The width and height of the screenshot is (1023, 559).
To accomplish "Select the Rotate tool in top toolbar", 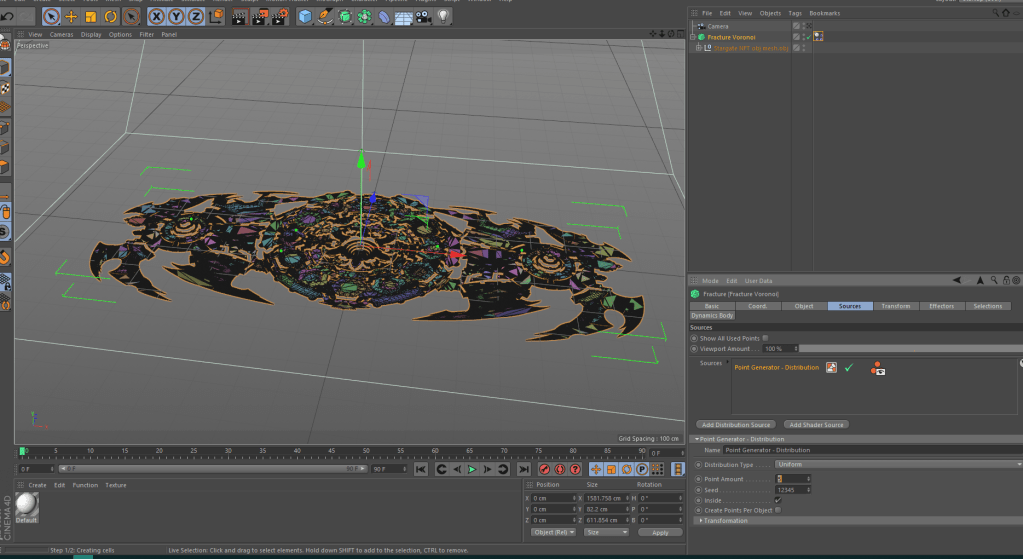I will click(111, 17).
